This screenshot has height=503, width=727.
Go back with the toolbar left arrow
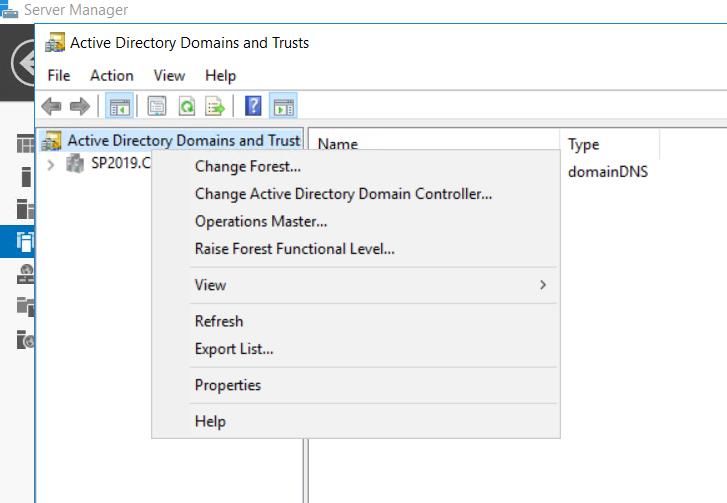point(51,107)
